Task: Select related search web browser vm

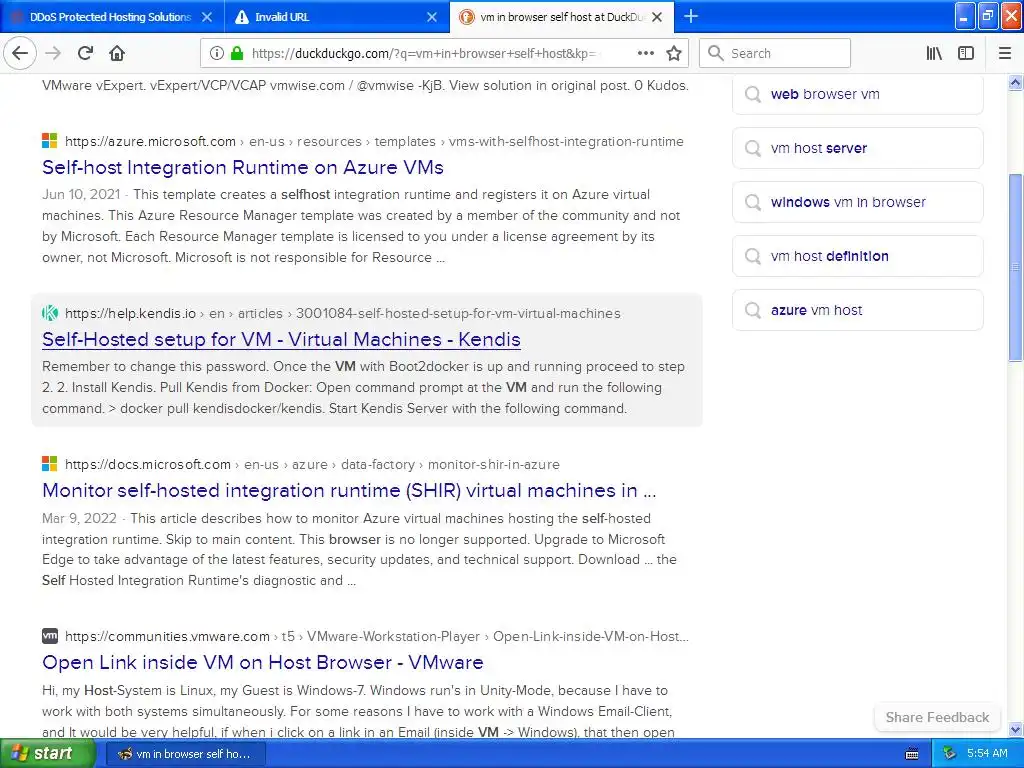Action: point(857,94)
